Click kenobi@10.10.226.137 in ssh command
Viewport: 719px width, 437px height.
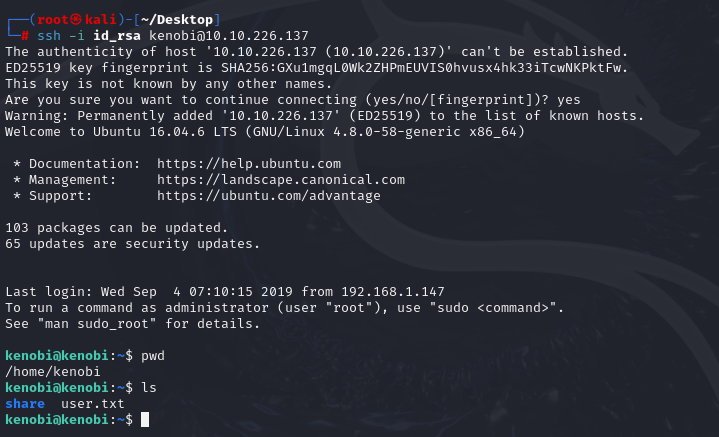point(229,36)
